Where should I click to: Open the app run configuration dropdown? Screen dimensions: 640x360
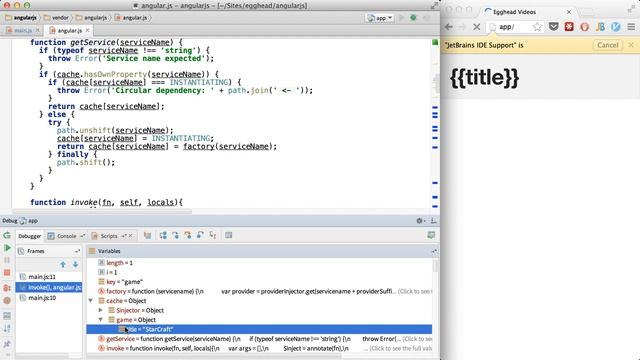380,18
